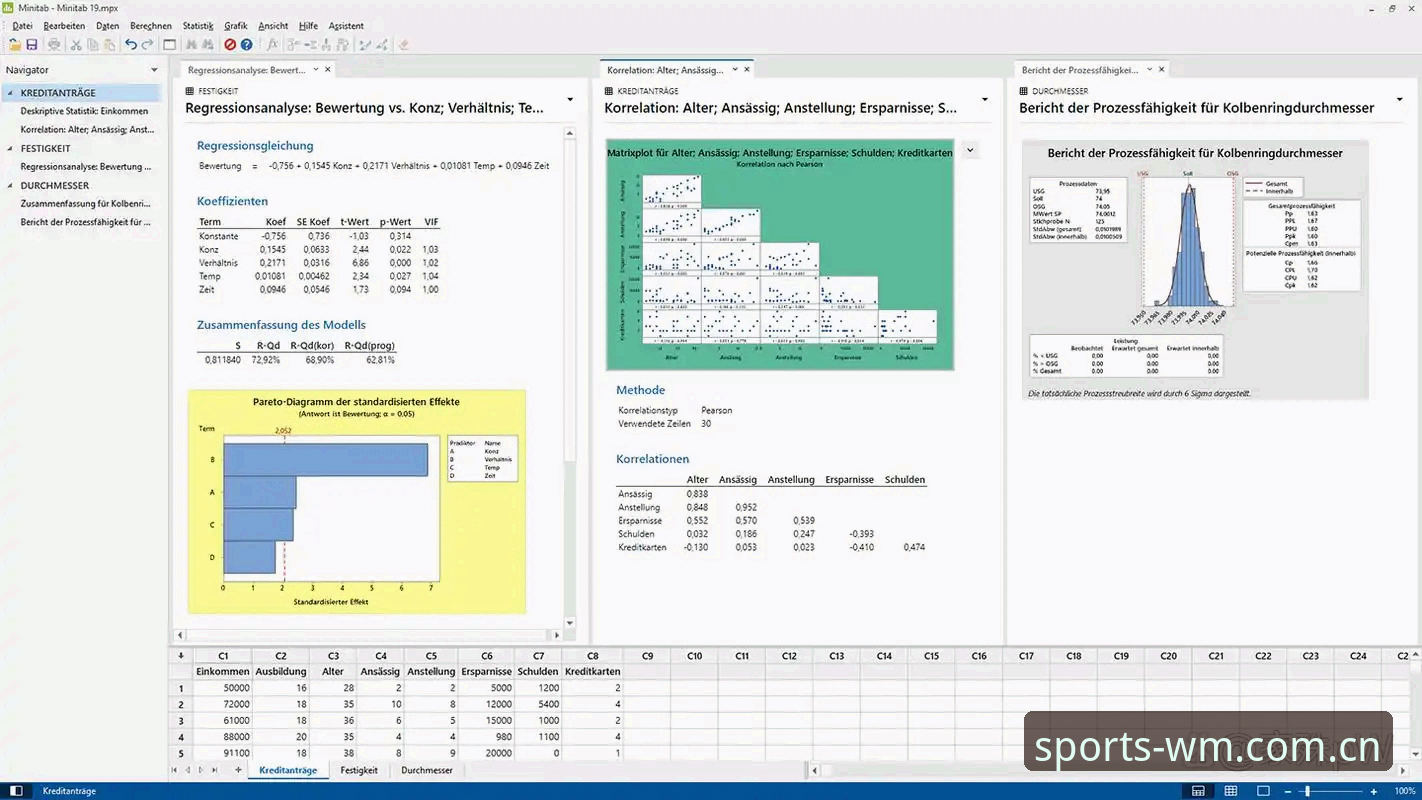Add a new worksheet with plus button

click(x=238, y=770)
